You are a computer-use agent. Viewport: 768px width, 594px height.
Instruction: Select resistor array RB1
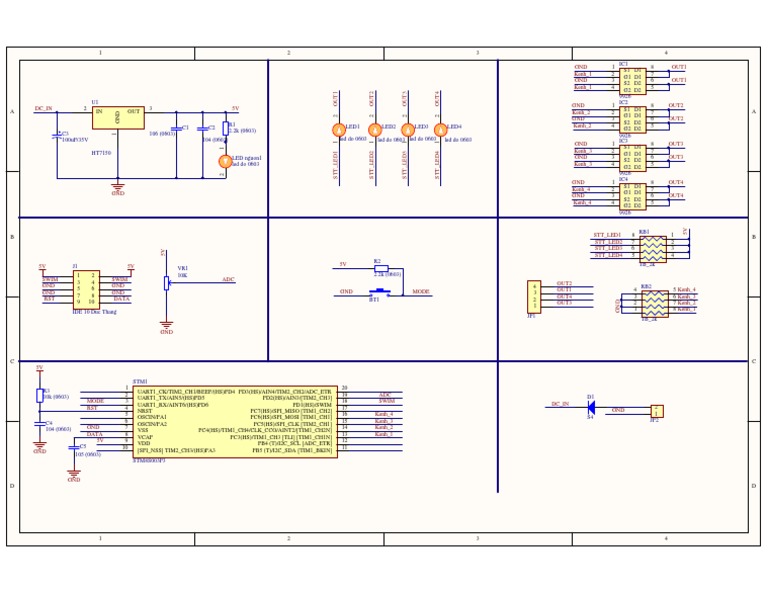[x=653, y=249]
